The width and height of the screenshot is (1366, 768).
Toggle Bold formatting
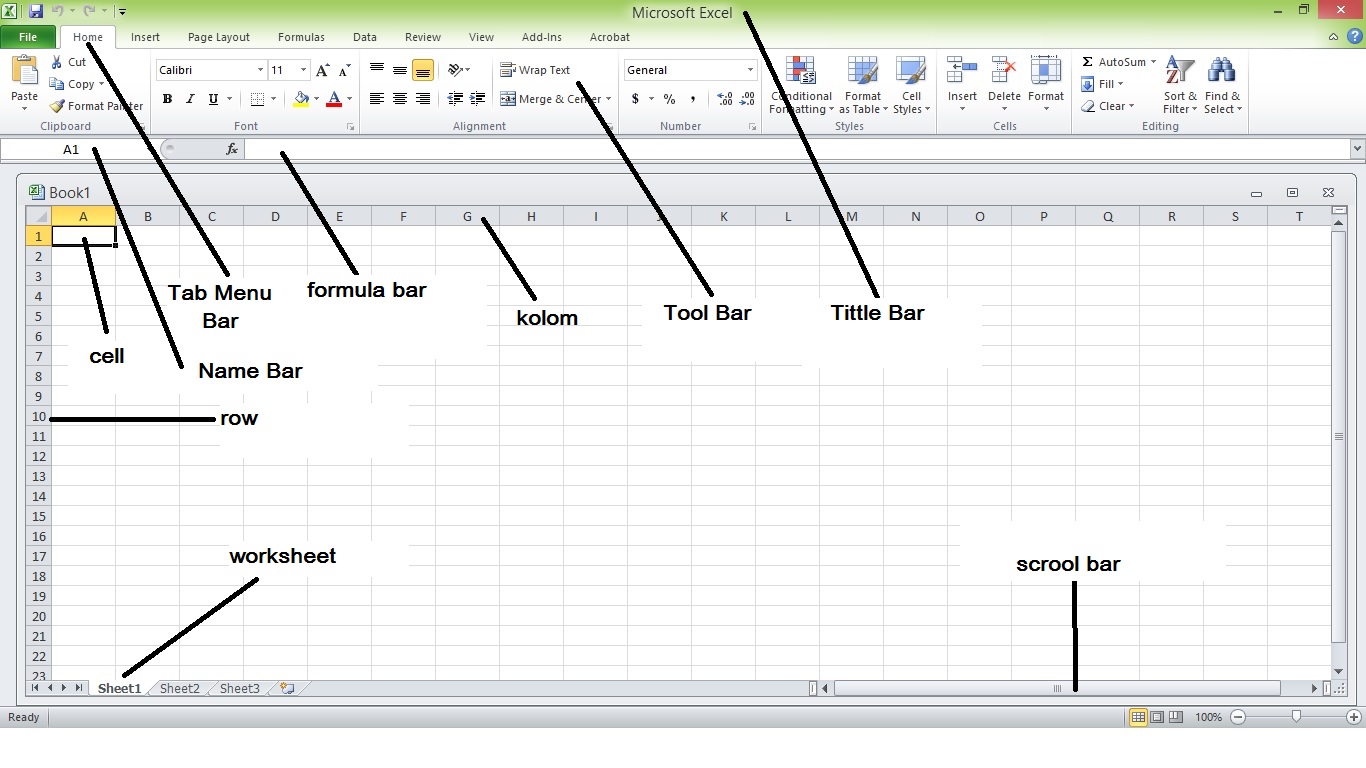(x=167, y=99)
